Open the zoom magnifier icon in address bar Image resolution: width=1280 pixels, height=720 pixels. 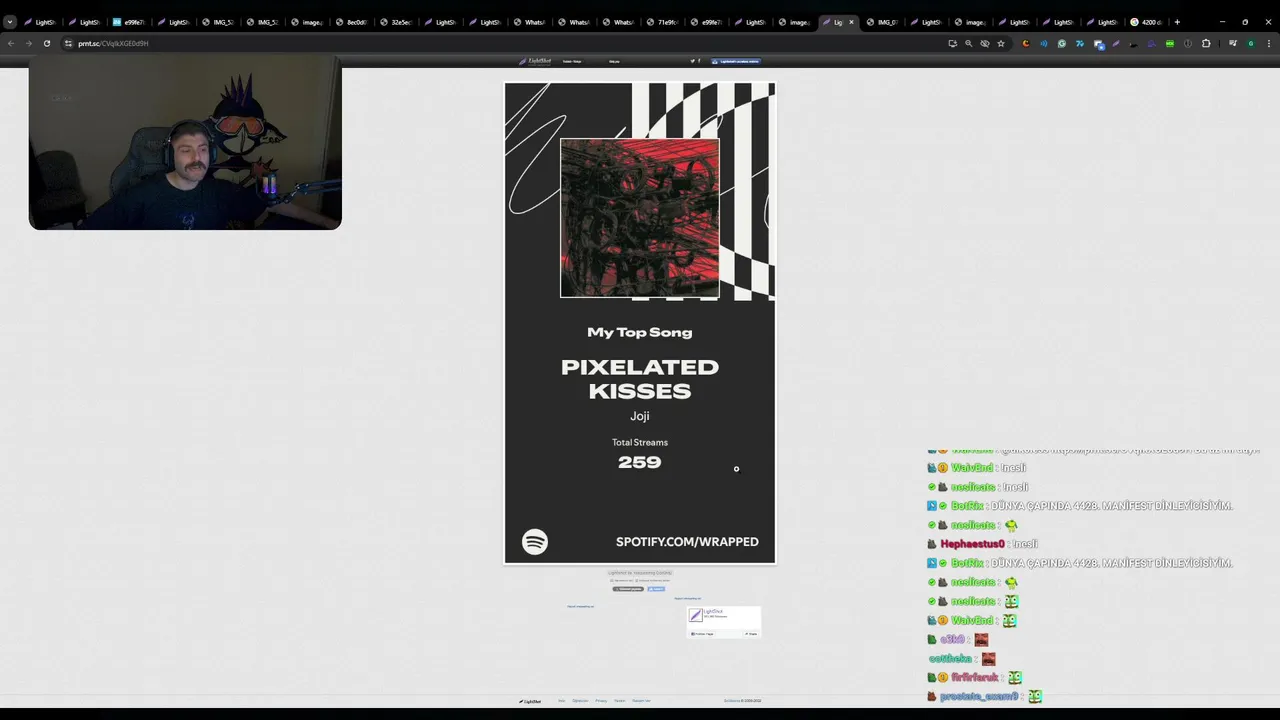(x=968, y=43)
